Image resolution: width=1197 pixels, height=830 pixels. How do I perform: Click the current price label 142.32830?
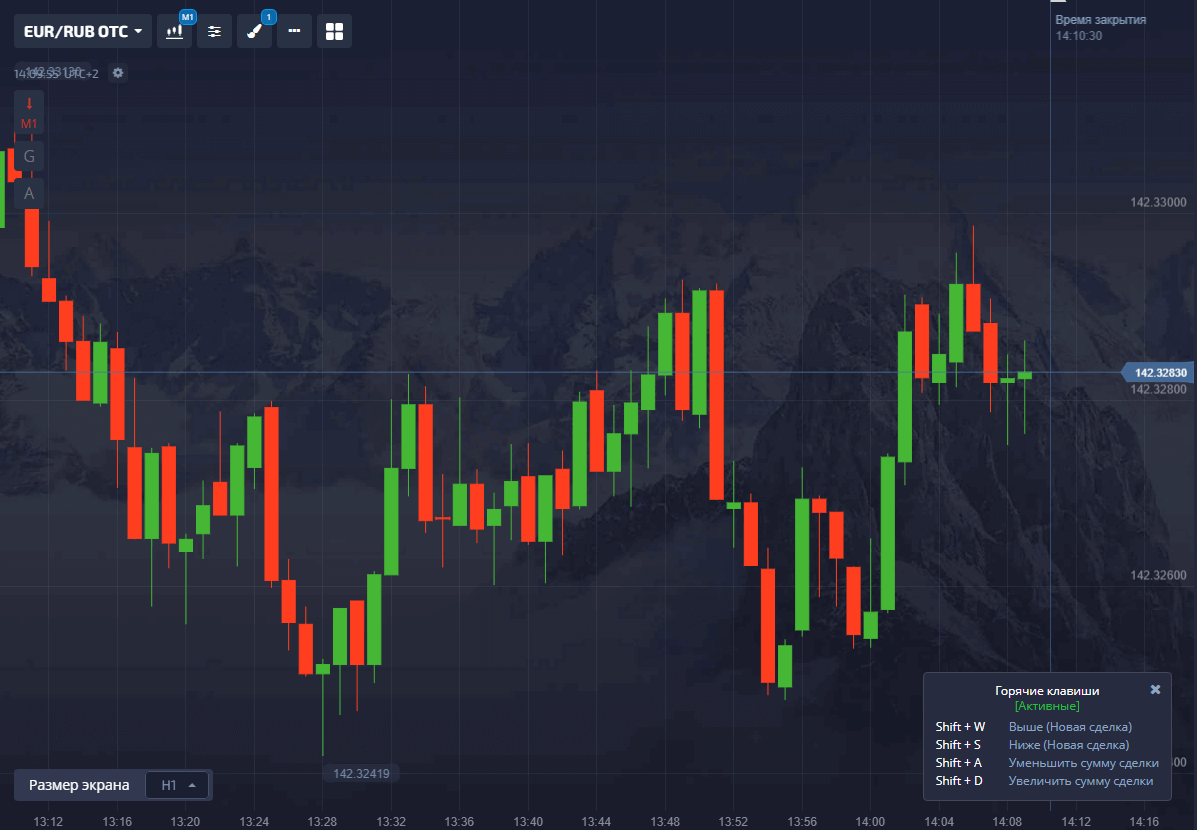(x=1160, y=373)
